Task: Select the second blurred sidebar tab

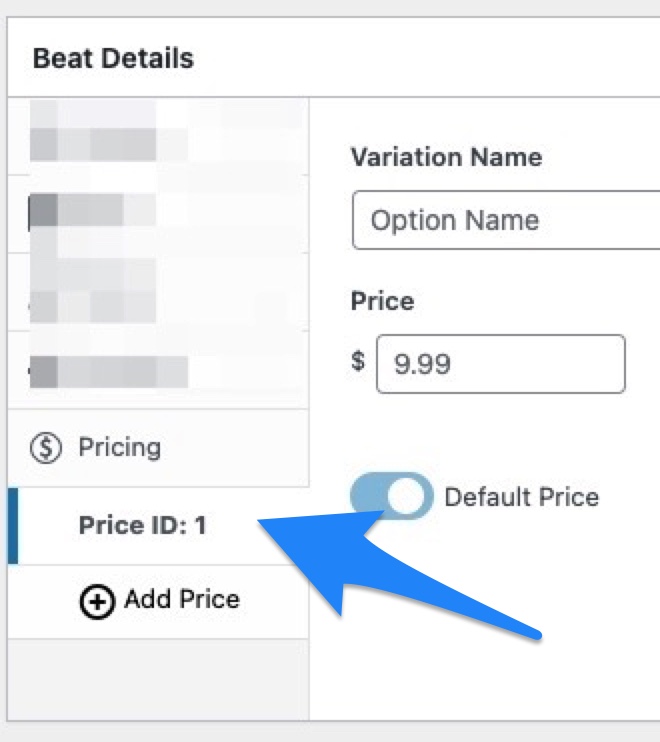Action: click(158, 214)
